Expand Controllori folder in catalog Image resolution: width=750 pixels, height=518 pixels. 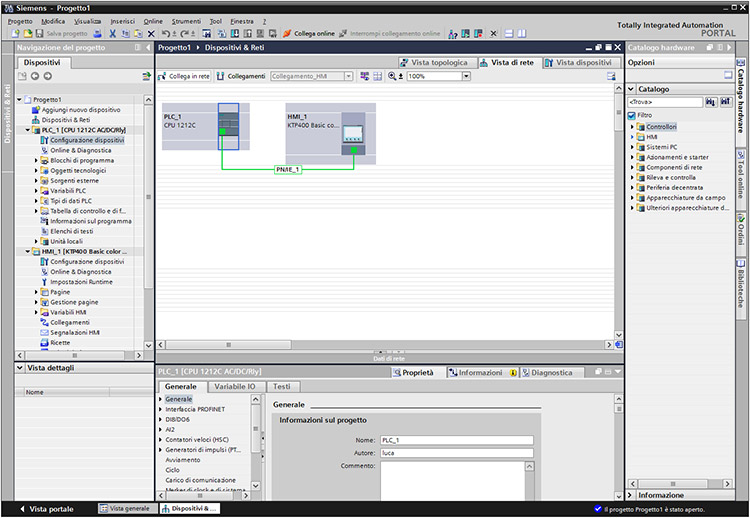click(632, 127)
